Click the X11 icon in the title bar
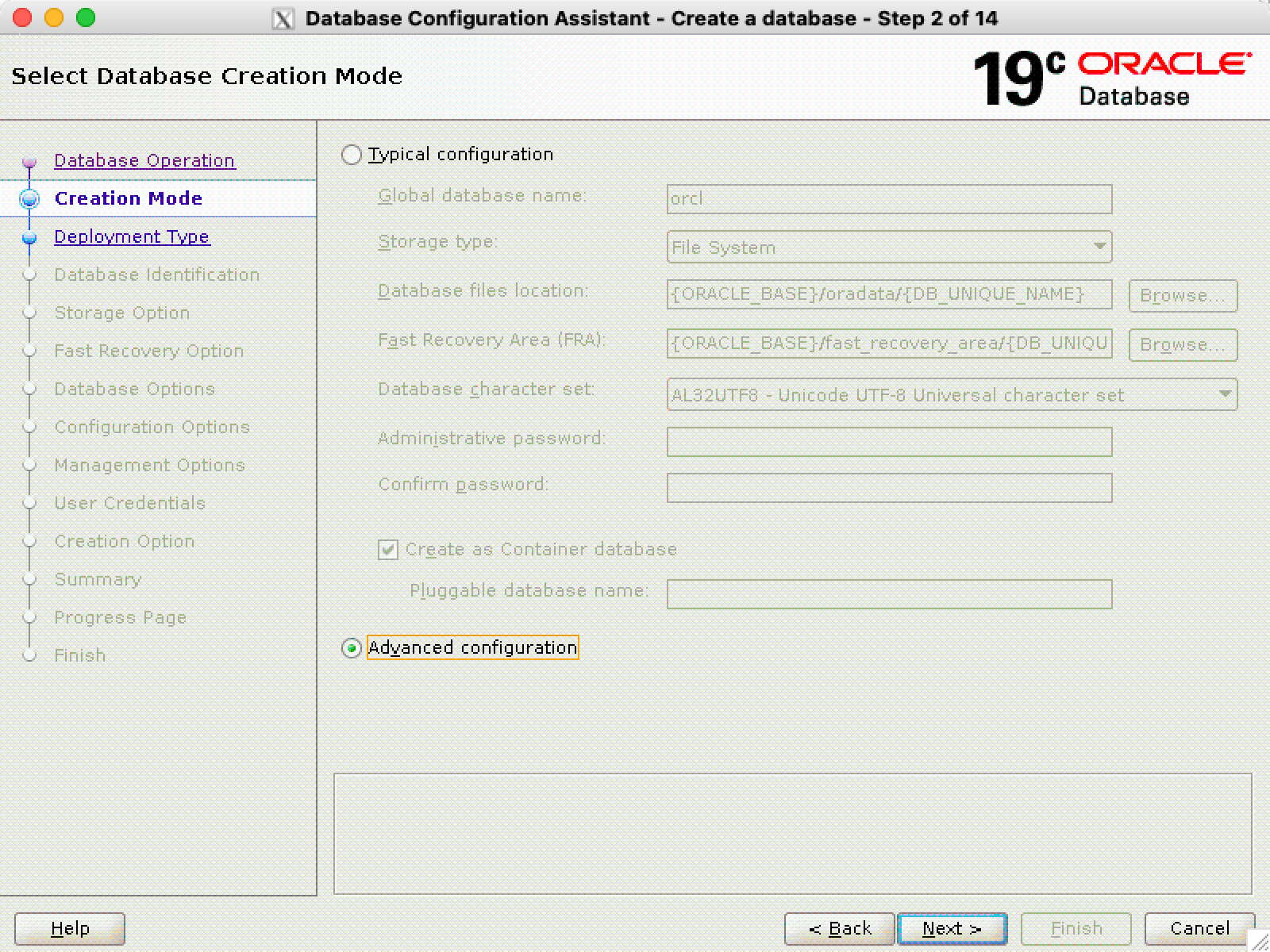This screenshot has height=952, width=1270. coord(283,18)
